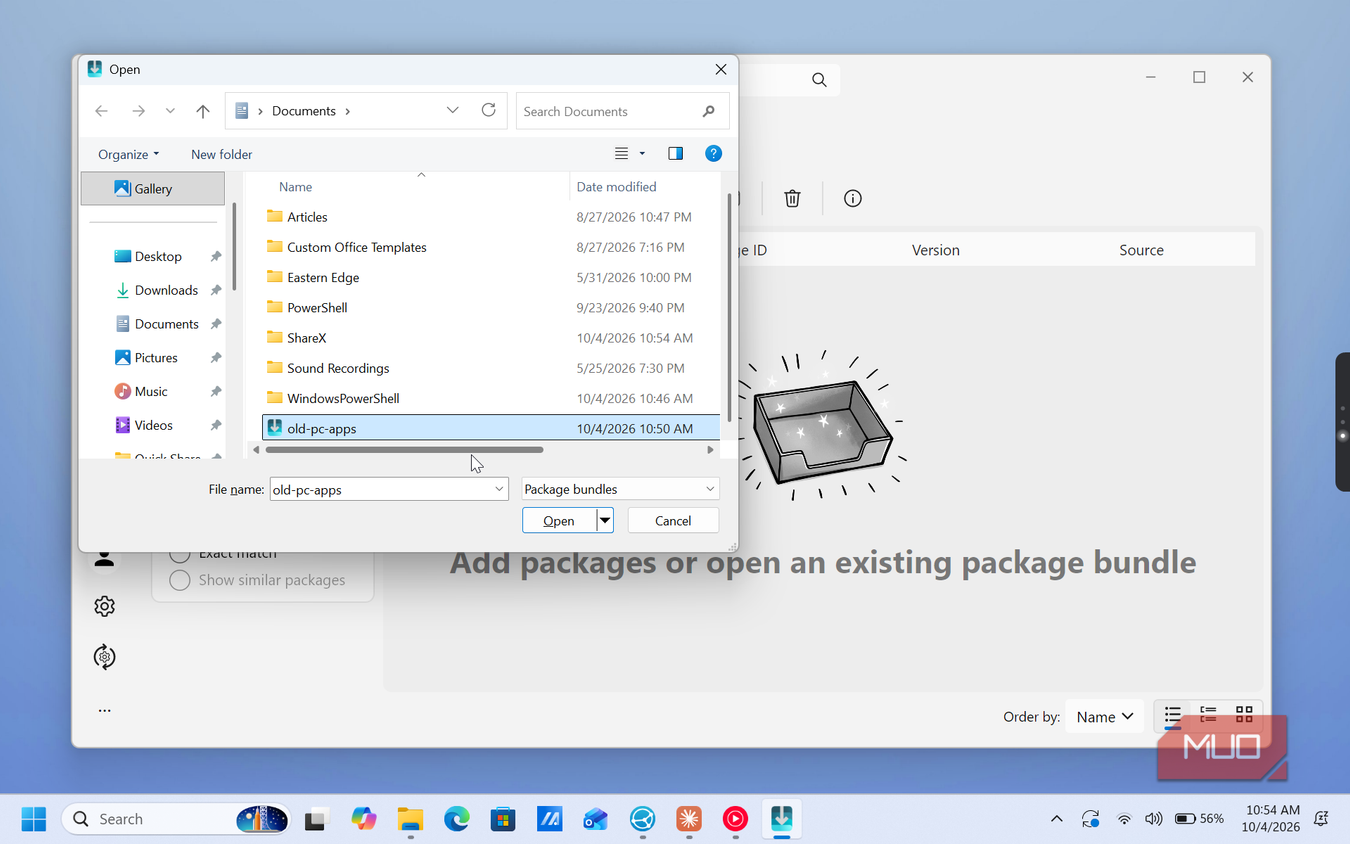Open the change view options dropdown

click(x=642, y=154)
